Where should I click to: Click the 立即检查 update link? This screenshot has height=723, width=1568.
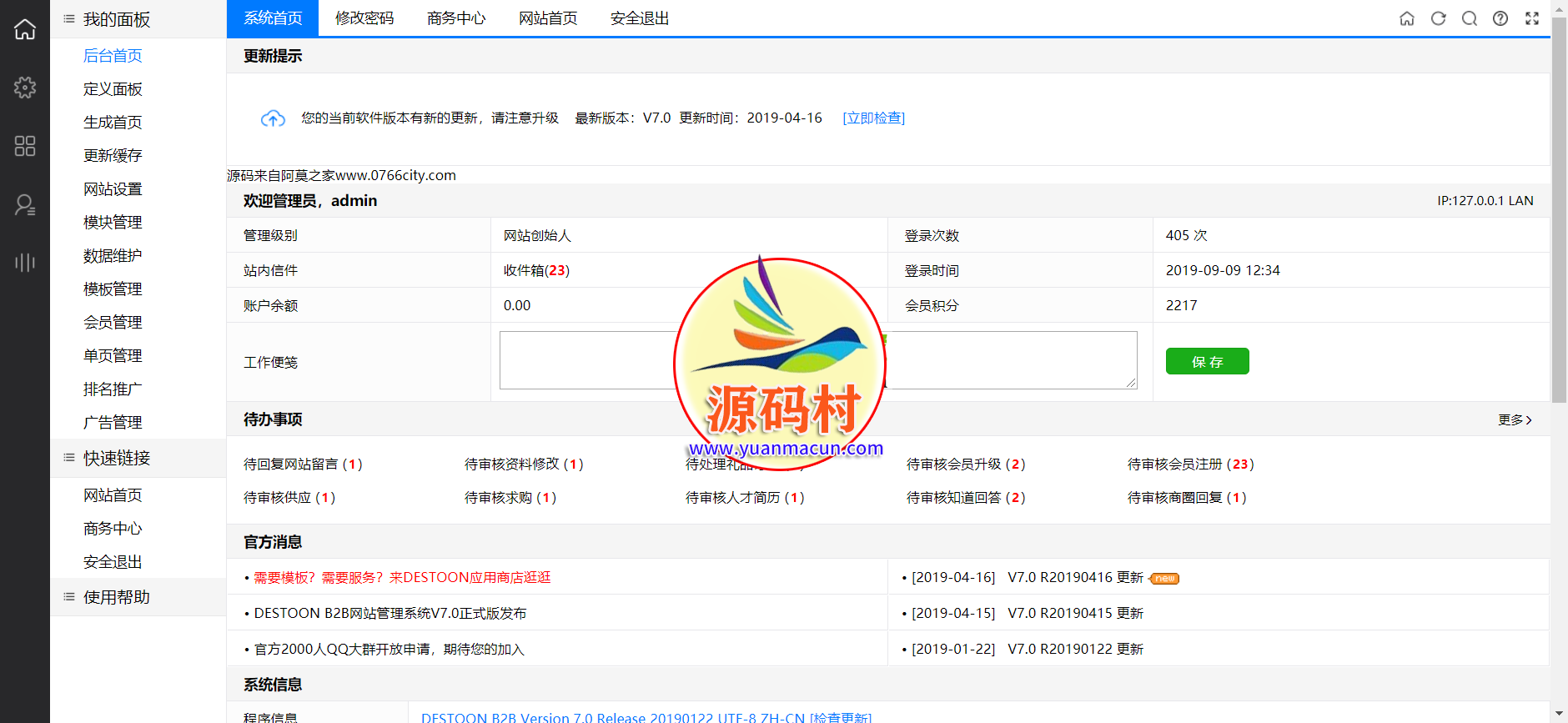tap(873, 118)
